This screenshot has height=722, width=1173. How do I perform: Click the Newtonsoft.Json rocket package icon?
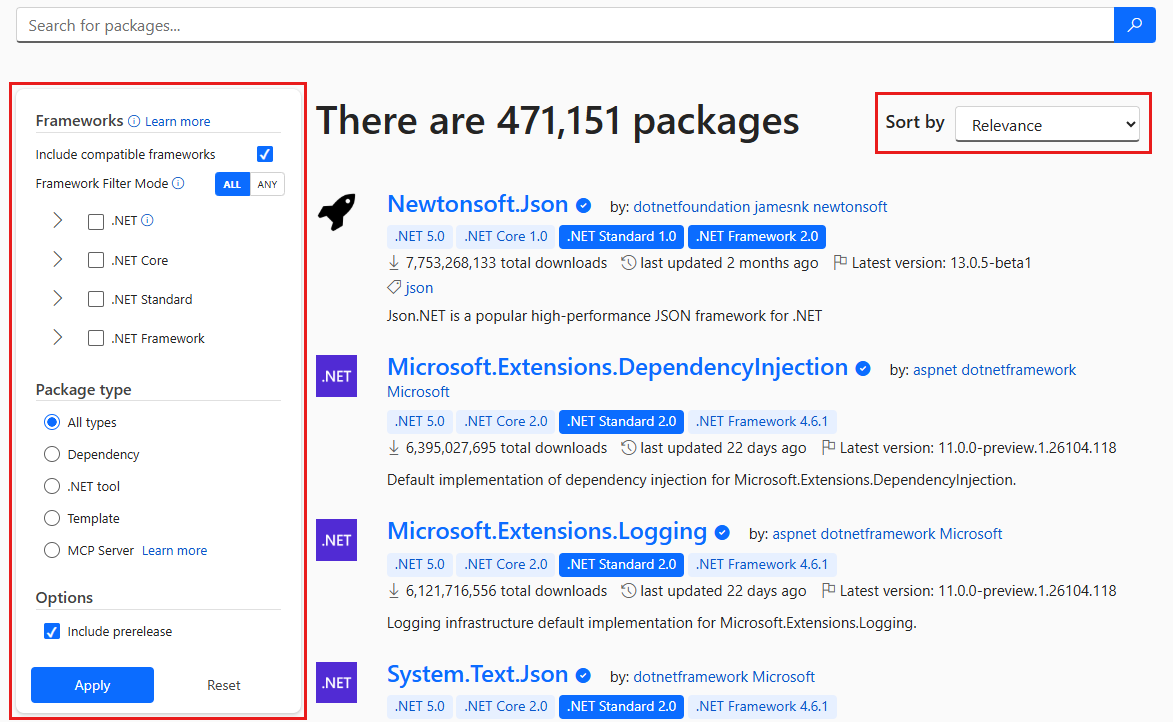(x=337, y=212)
